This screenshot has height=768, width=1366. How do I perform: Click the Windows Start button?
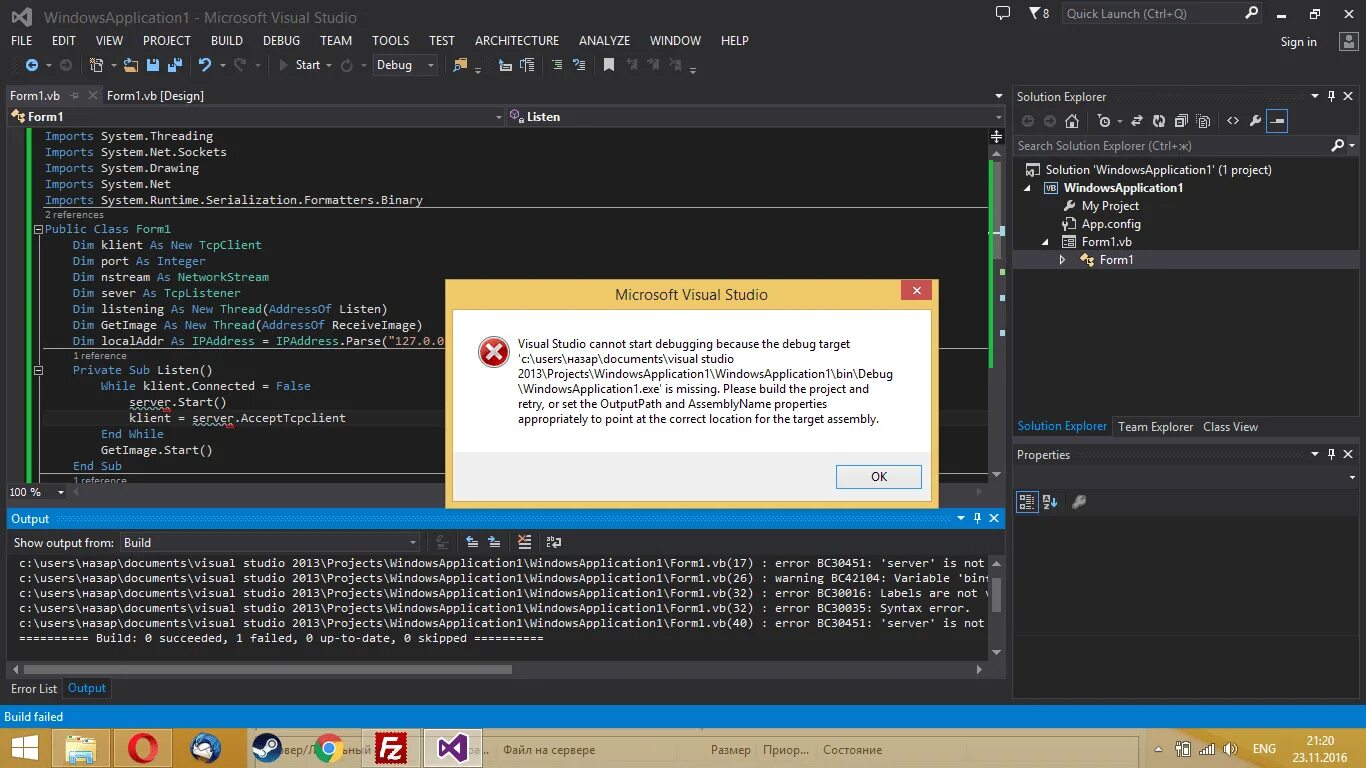point(25,748)
